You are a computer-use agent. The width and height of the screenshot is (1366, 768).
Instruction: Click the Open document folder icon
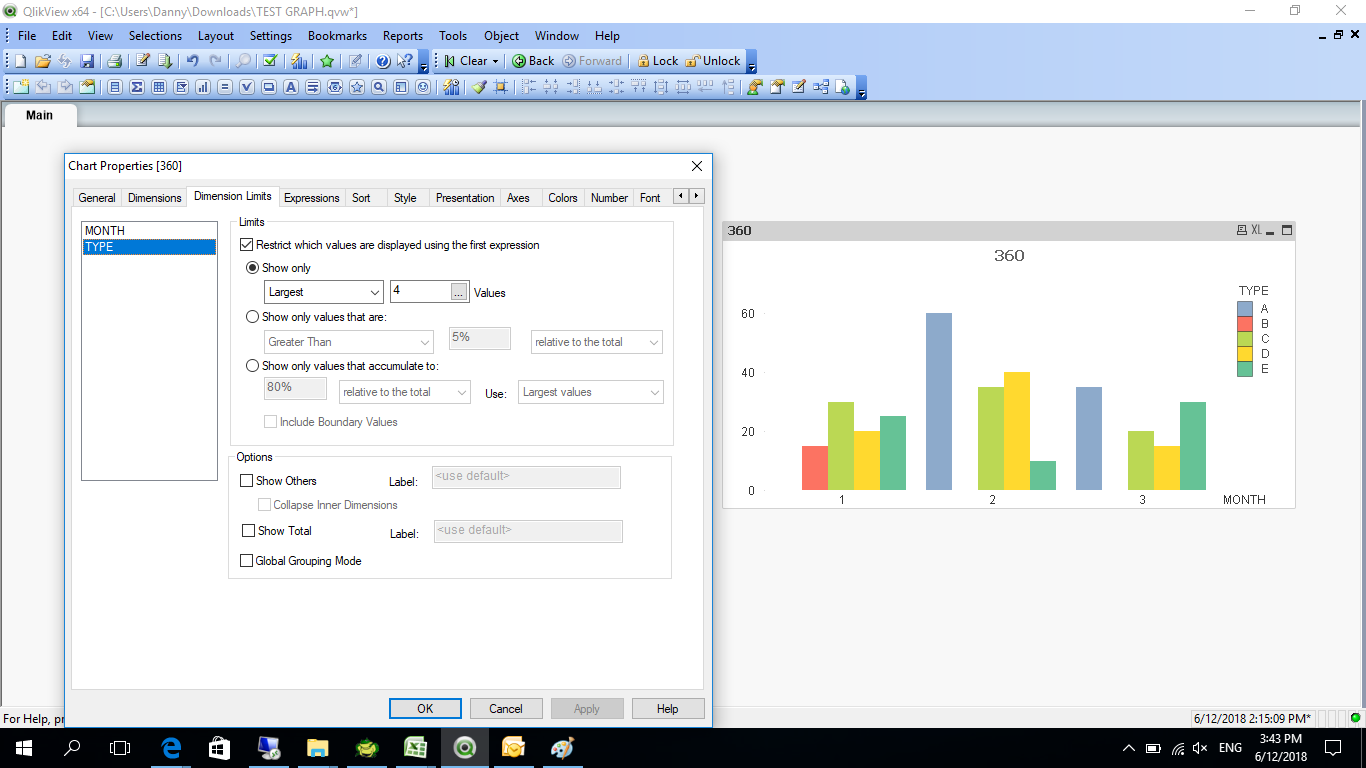click(43, 61)
